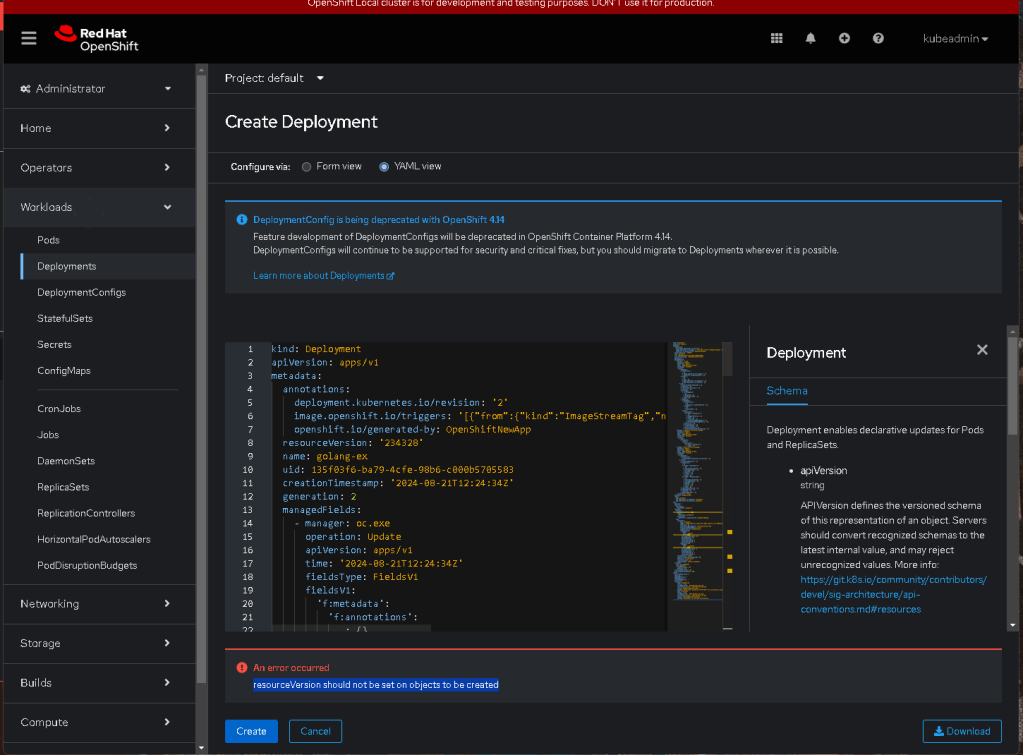Screen dimensions: 1023x755
Task: Open Secrets in the sidebar
Action: click(x=54, y=345)
